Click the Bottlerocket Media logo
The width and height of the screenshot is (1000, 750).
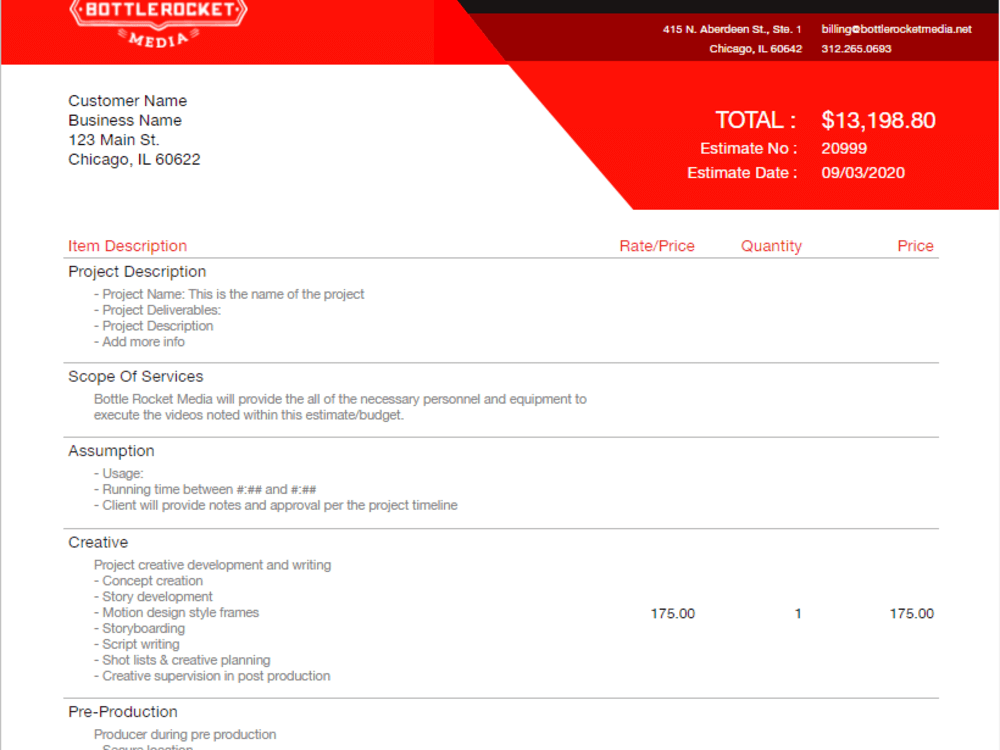click(158, 24)
